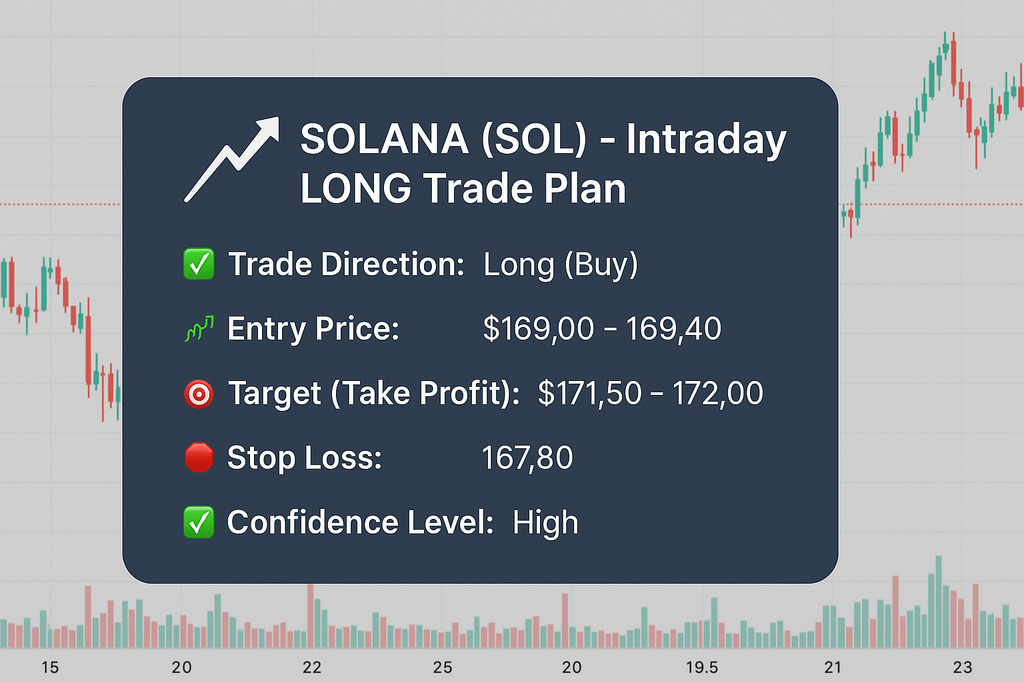
Task: Click the Trade Direction label
Action: point(346,265)
